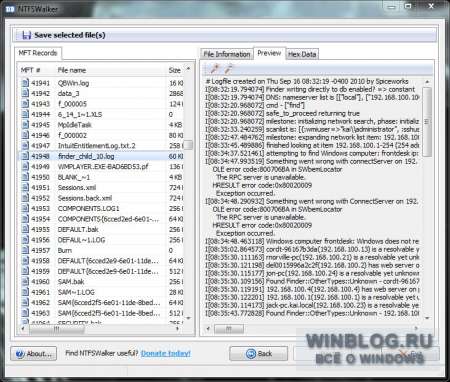Click file icon of record 41945 MpIdleTask
Image resolution: width=450 pixels, height=382 pixels.
coord(25,124)
